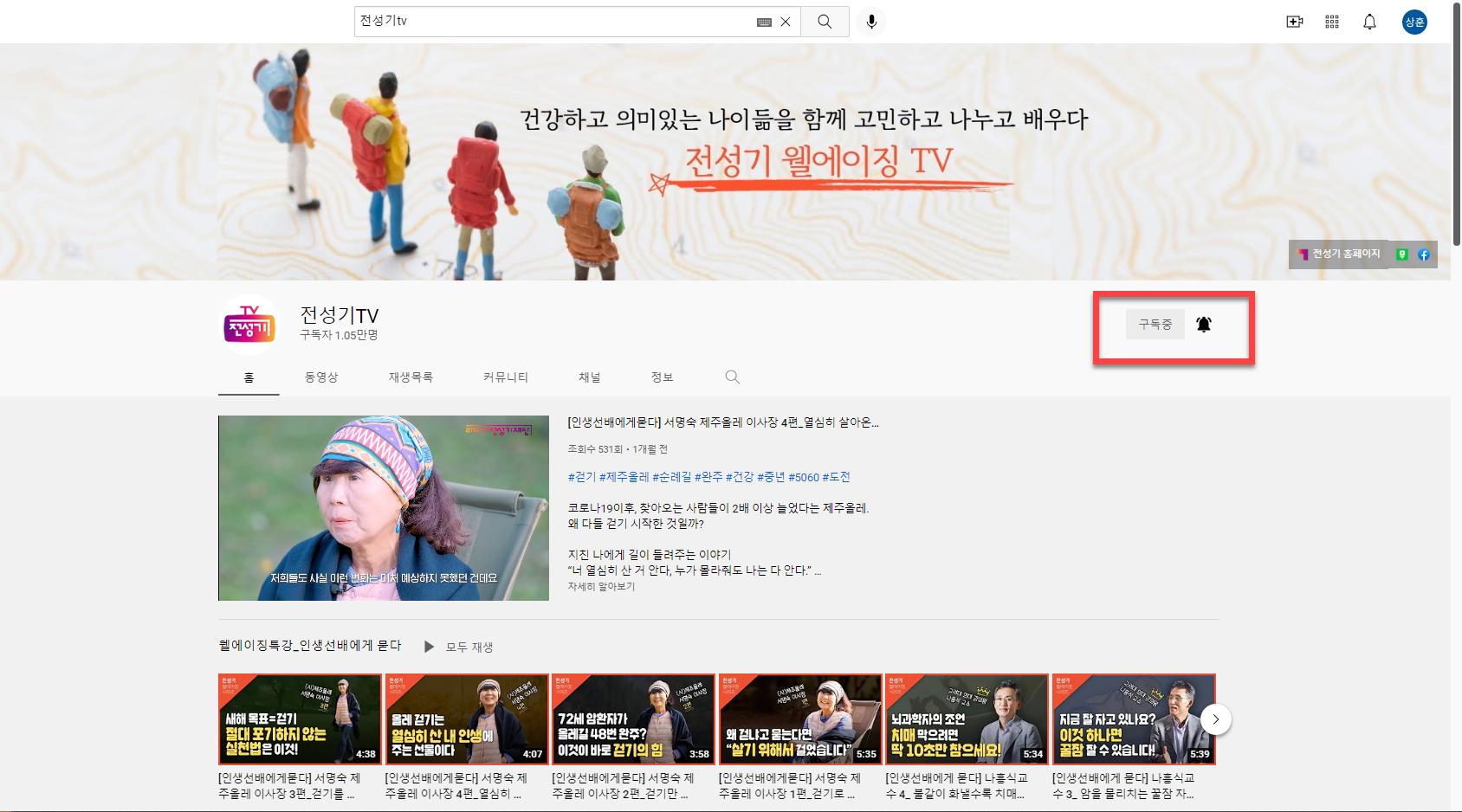Open video title 나흥식교수 4_불같이 화낼수록
Image resolution: width=1462 pixels, height=812 pixels.
(957, 786)
